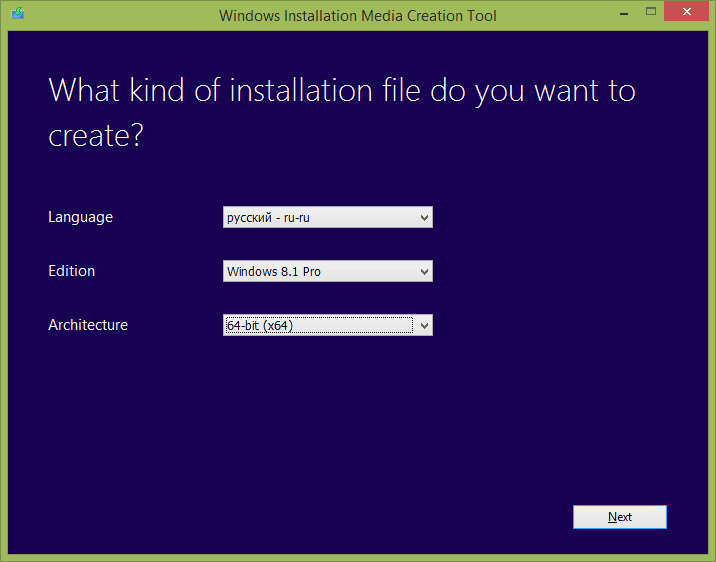Screen dimensions: 716x562
Task: Open the Edition dropdown showing Windows 8.1 Pro
Action: (327, 271)
